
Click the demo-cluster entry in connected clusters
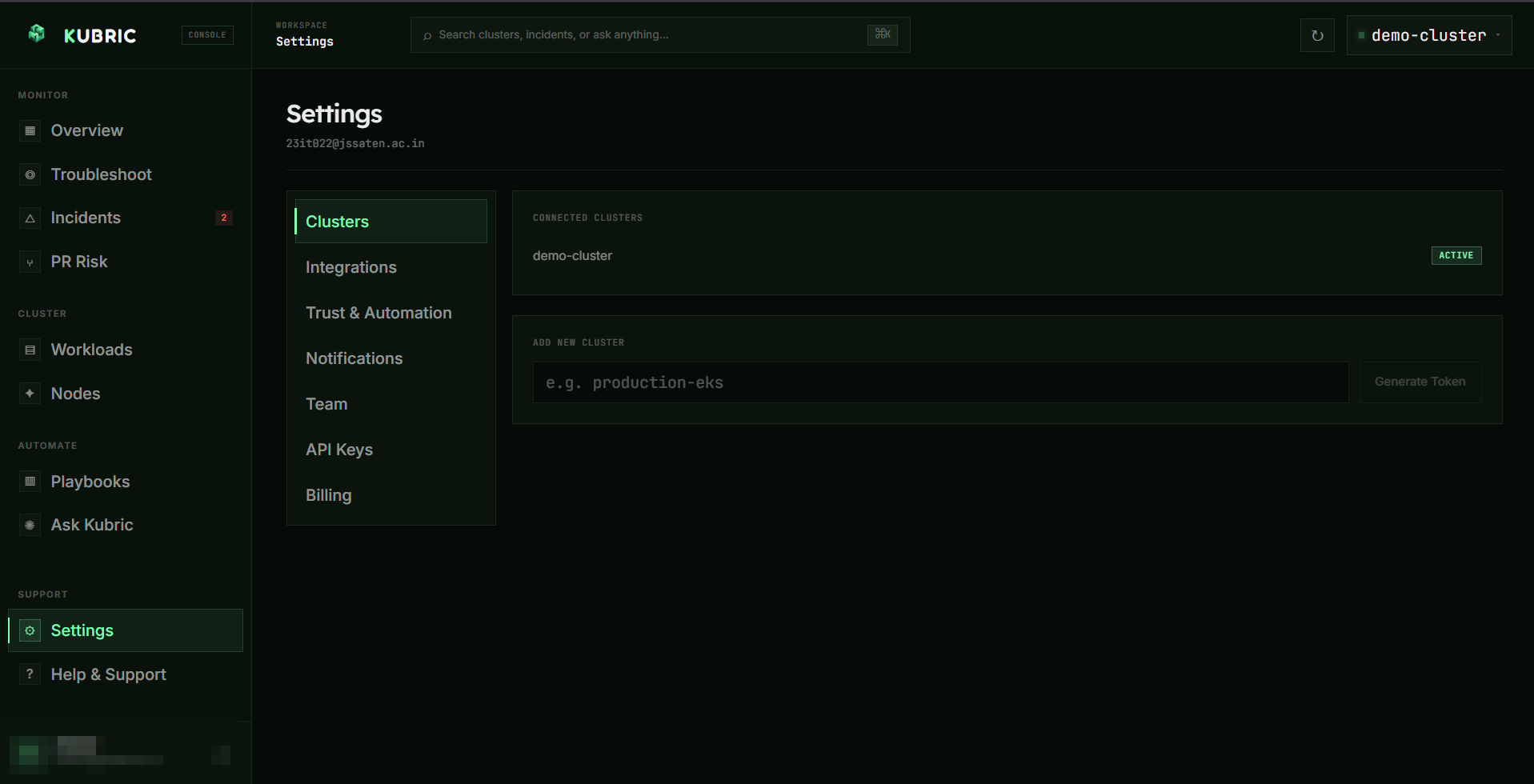point(572,256)
